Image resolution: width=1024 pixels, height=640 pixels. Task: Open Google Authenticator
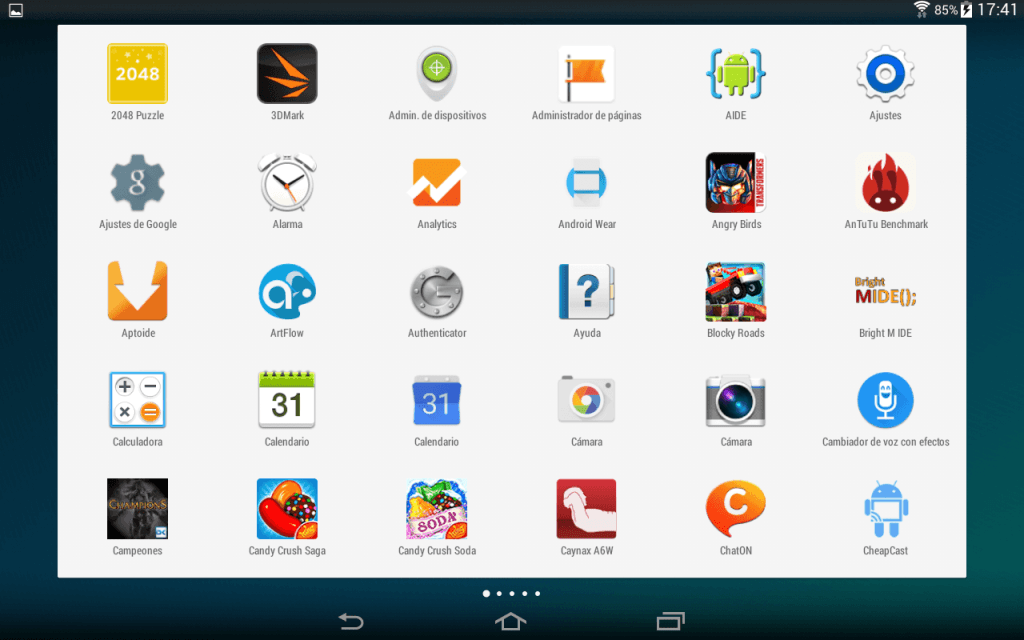[436, 291]
